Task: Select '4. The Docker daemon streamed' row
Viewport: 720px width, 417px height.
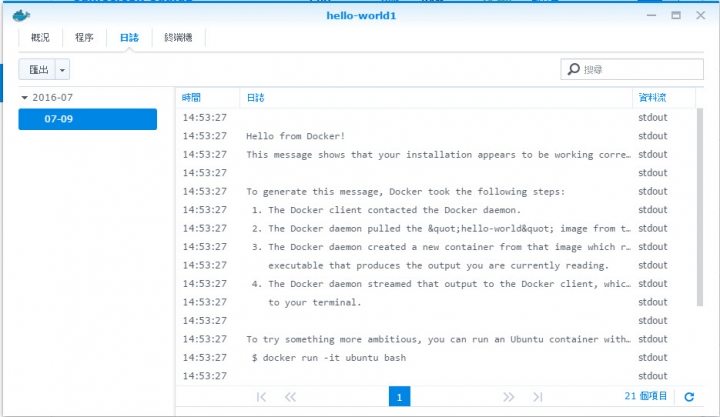Action: click(436, 284)
